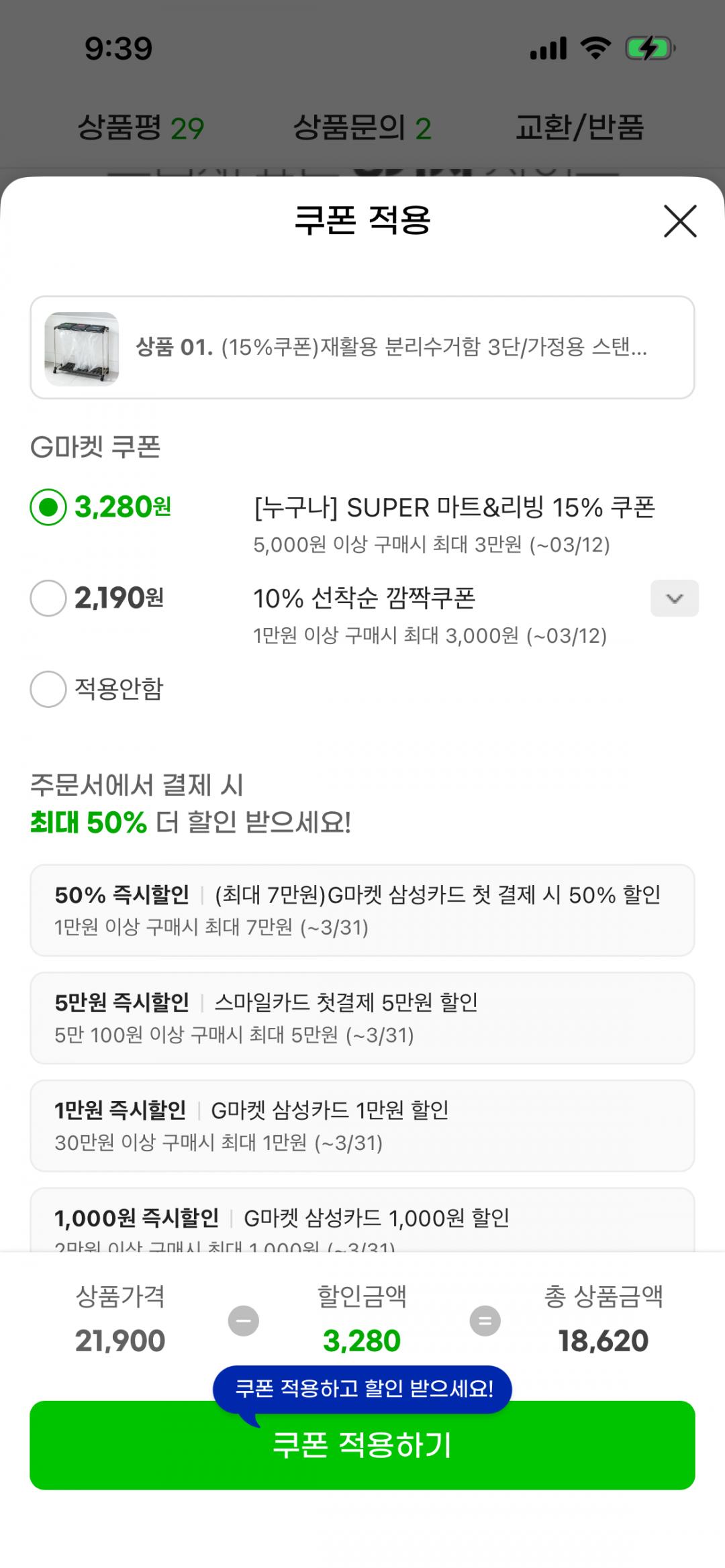Switch to the 상품문의 2 tab
The width and height of the screenshot is (725, 1568).
tap(362, 127)
